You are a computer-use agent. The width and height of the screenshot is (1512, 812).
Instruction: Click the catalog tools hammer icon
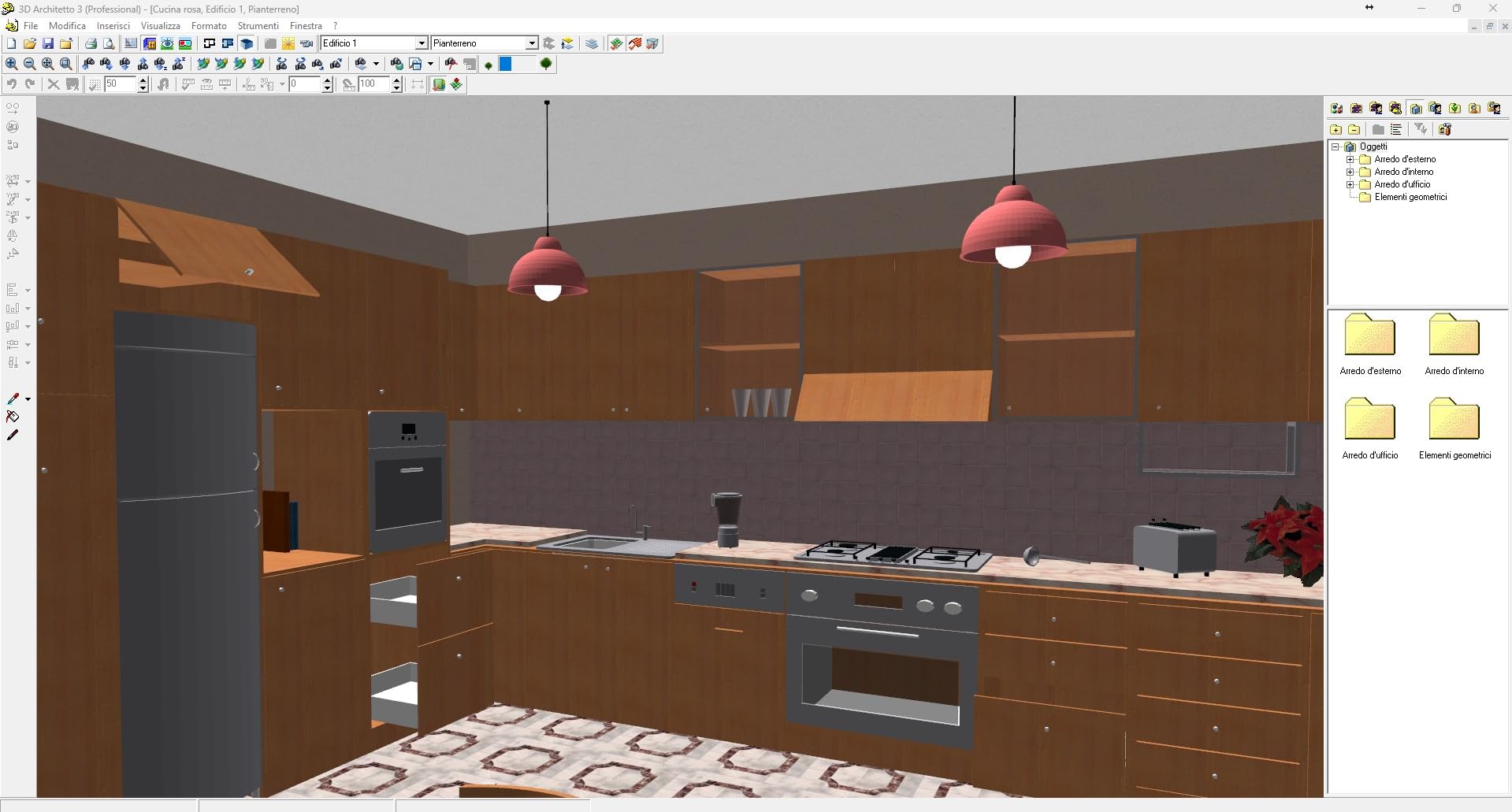pyautogui.click(x=1445, y=129)
